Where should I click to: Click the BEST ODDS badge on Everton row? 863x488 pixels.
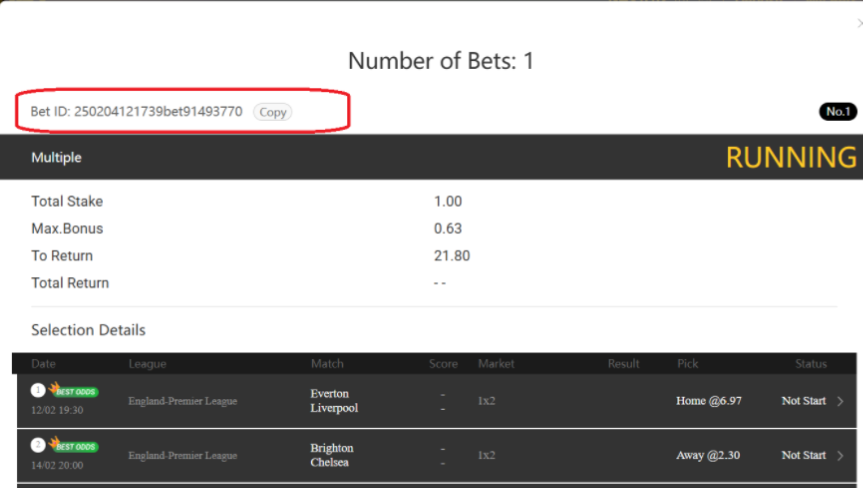tap(76, 392)
